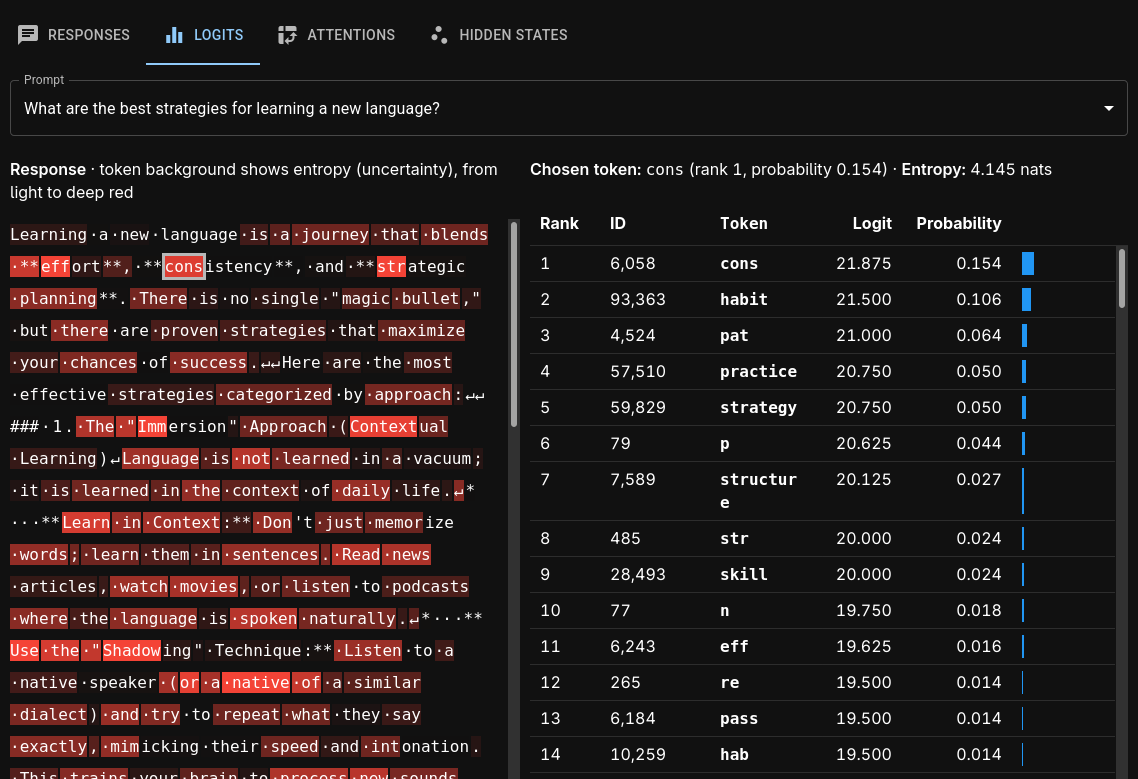Click the Probability column header
The height and width of the screenshot is (779, 1138).
958,224
